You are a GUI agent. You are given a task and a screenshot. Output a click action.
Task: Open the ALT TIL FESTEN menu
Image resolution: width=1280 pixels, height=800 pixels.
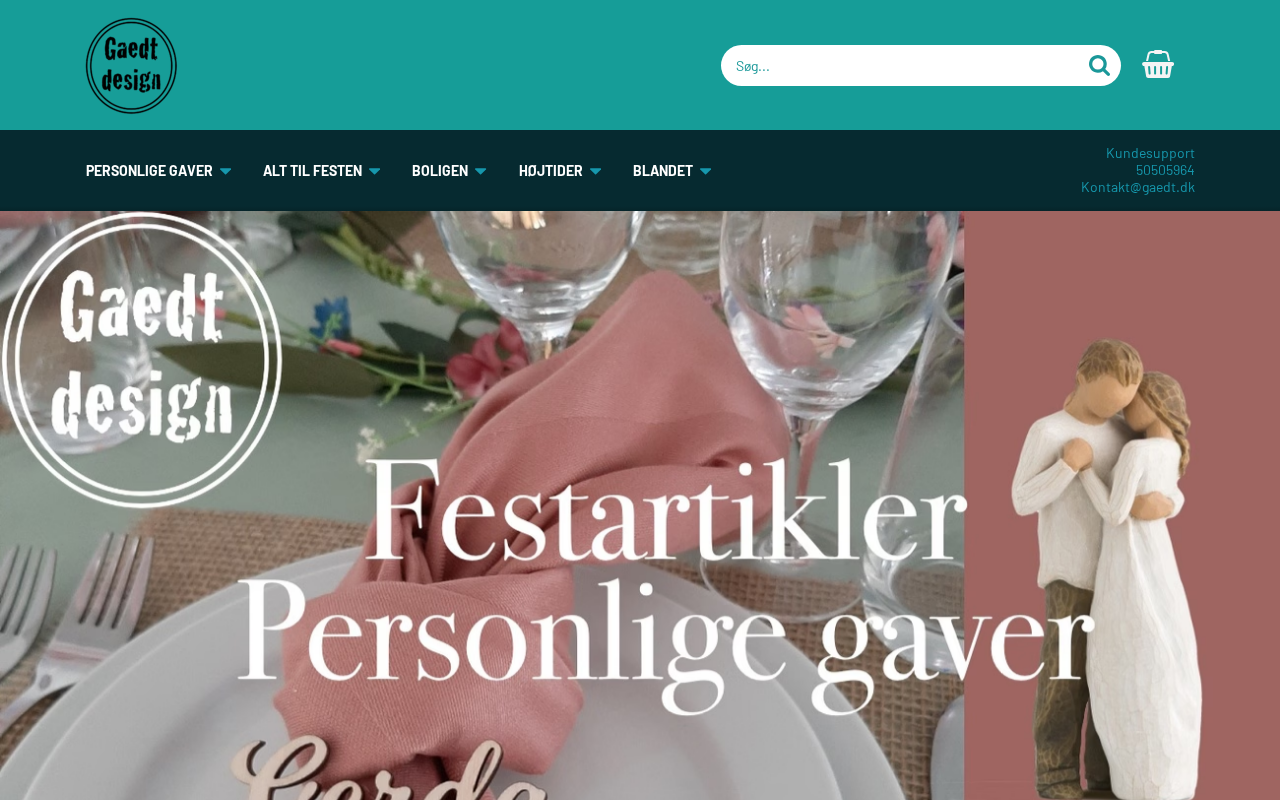(312, 170)
